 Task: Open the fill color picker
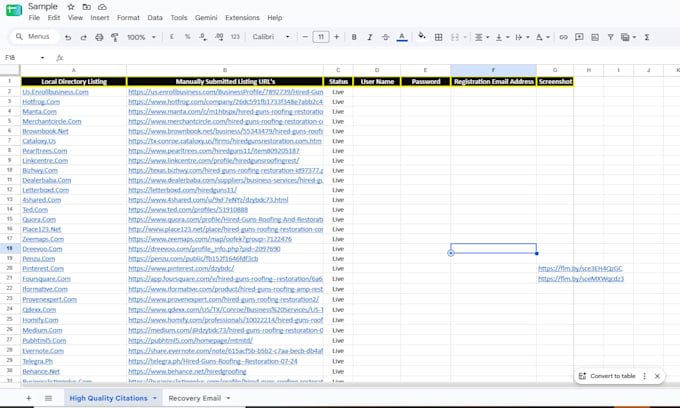click(x=422, y=36)
